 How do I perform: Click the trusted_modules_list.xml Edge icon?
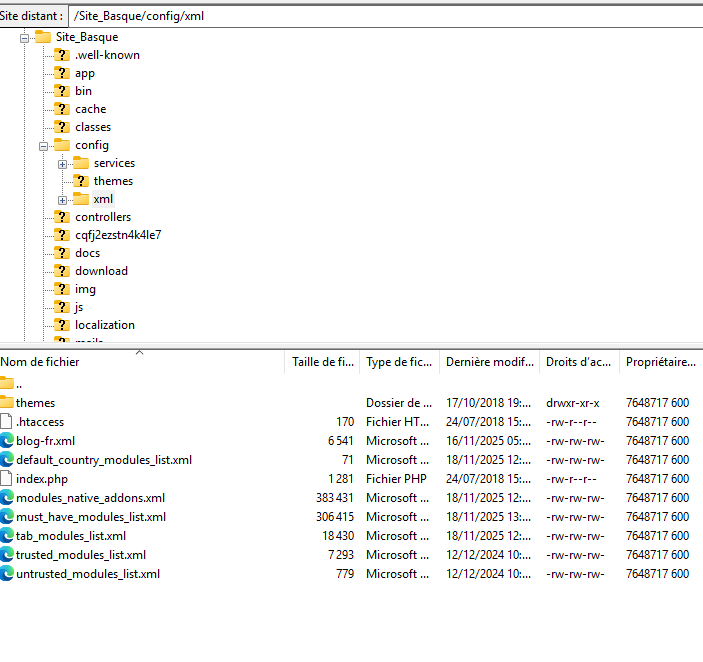(x=7, y=555)
